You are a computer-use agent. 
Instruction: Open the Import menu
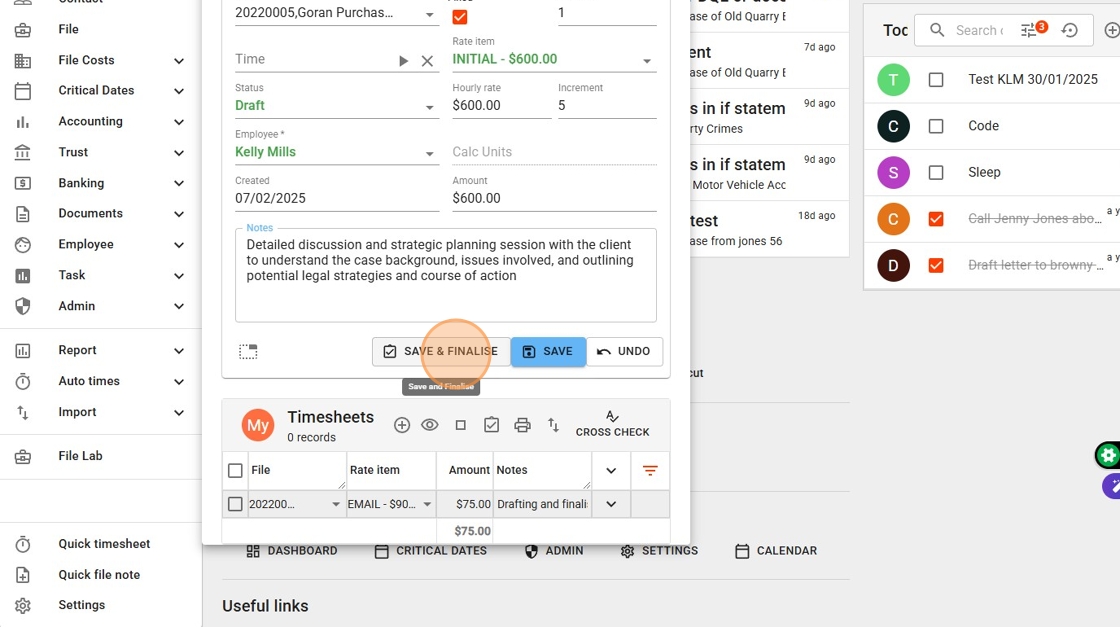[99, 412]
